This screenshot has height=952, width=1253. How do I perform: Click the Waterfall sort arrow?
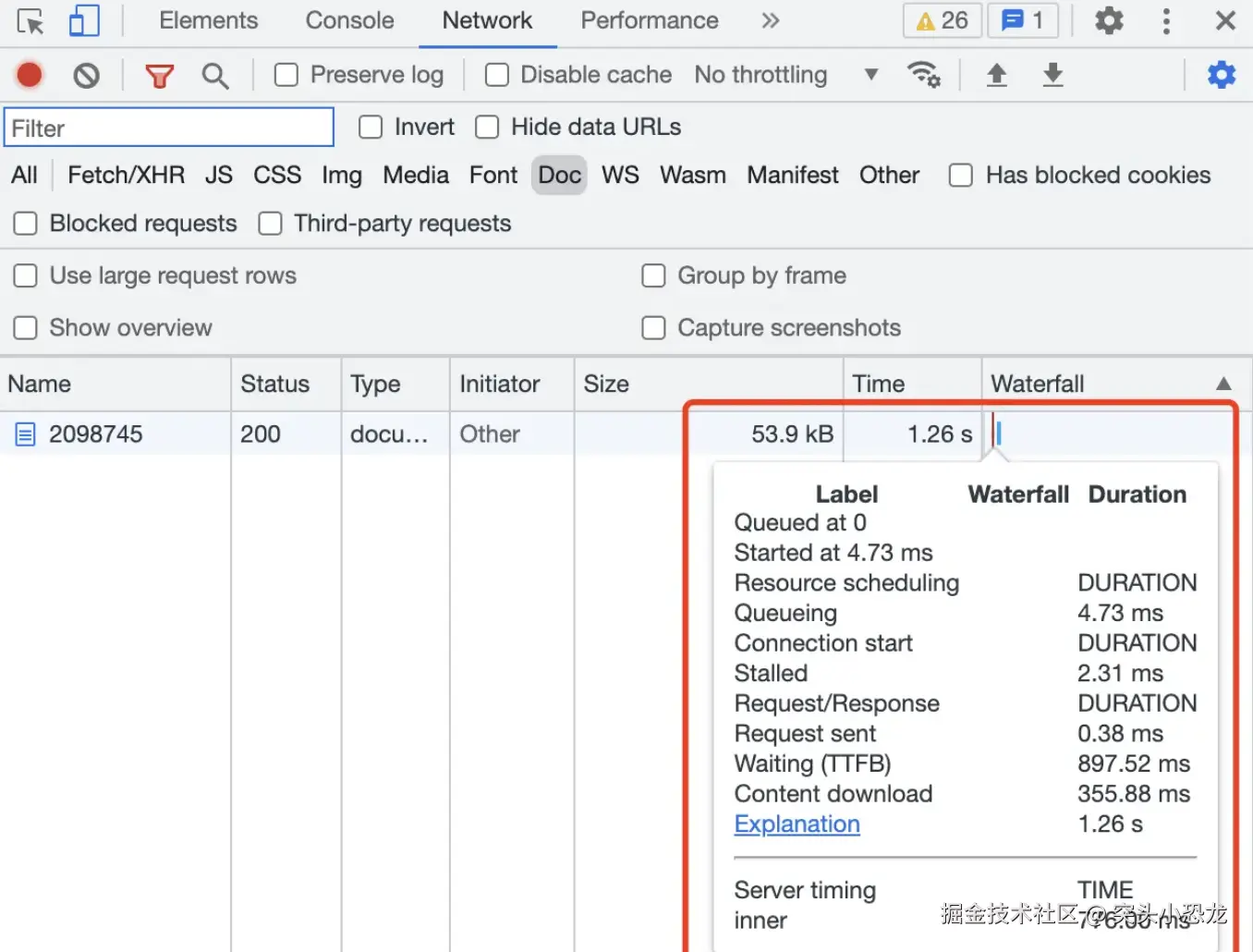pos(1223,384)
